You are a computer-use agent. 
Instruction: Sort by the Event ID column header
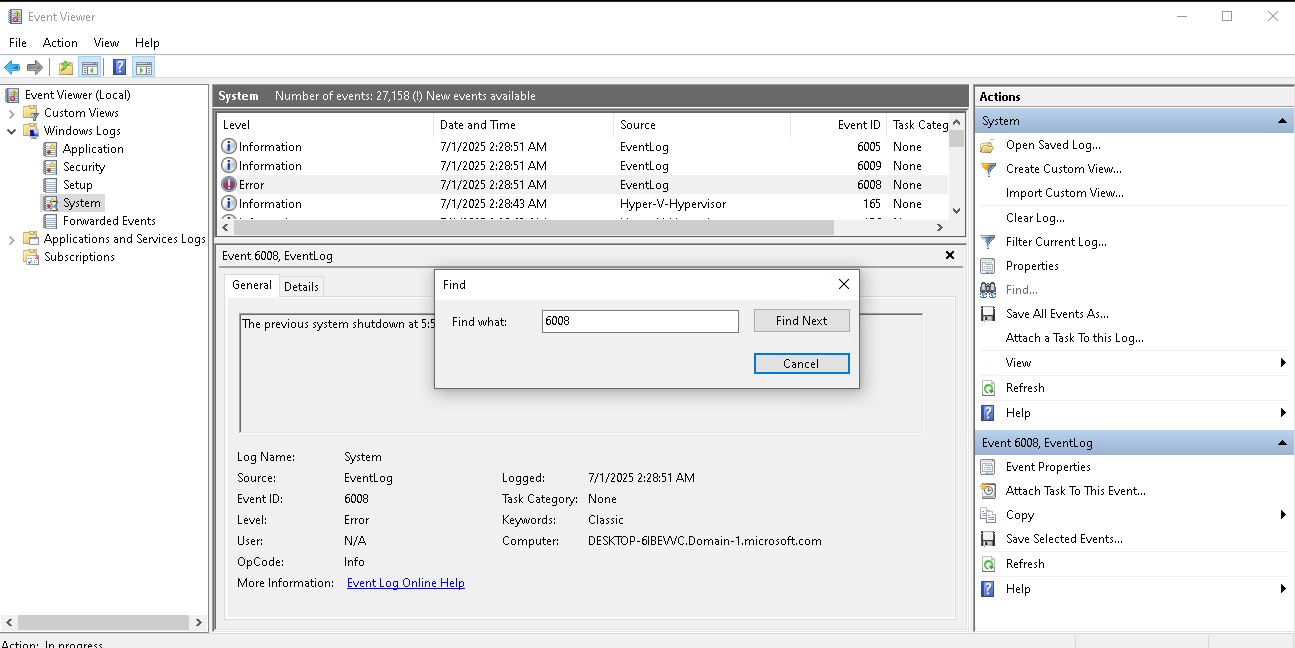(x=838, y=125)
